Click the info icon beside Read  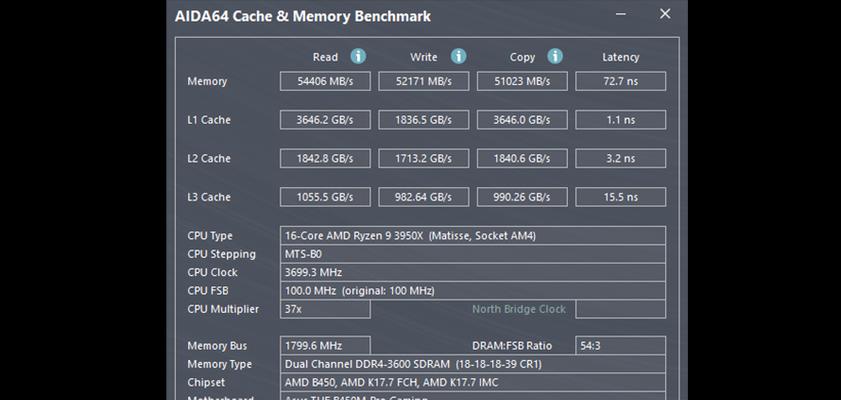tap(358, 56)
